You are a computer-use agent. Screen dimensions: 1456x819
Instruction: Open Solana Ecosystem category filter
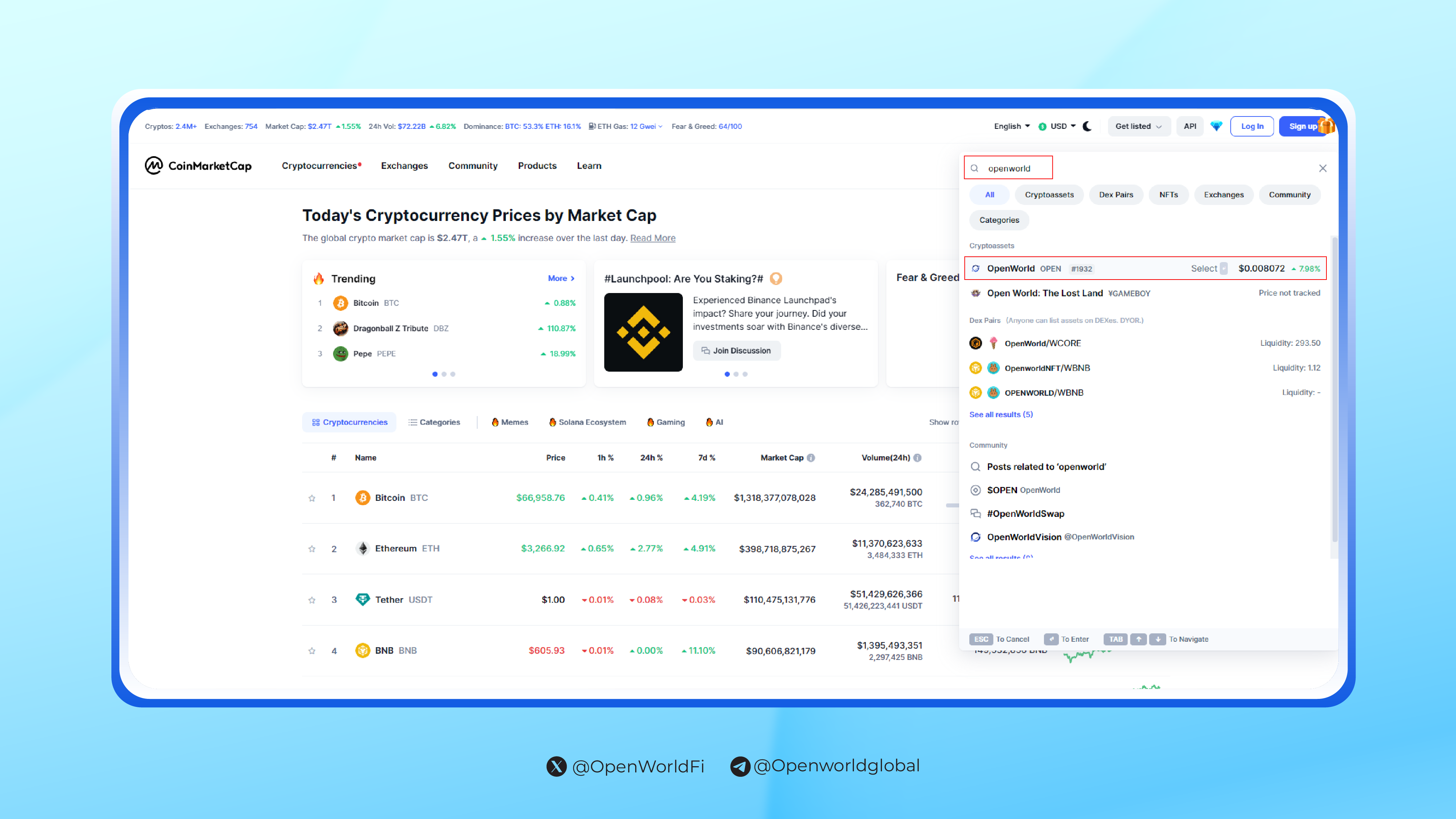[587, 422]
